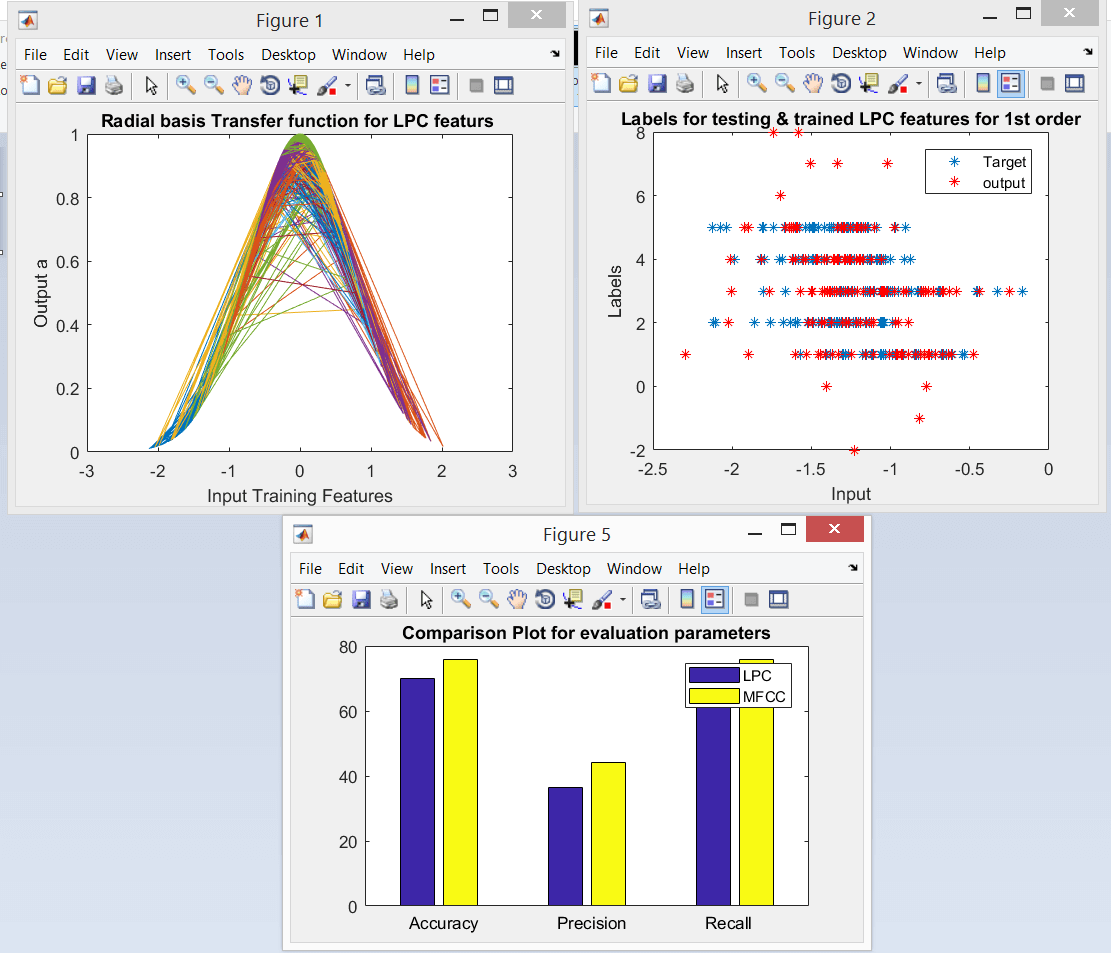Open the Tools menu in Figure 1

tap(226, 54)
